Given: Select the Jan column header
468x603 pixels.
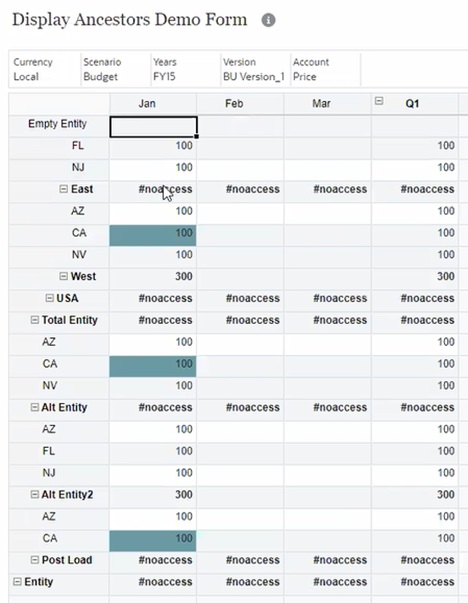Looking at the screenshot, I should point(153,103).
